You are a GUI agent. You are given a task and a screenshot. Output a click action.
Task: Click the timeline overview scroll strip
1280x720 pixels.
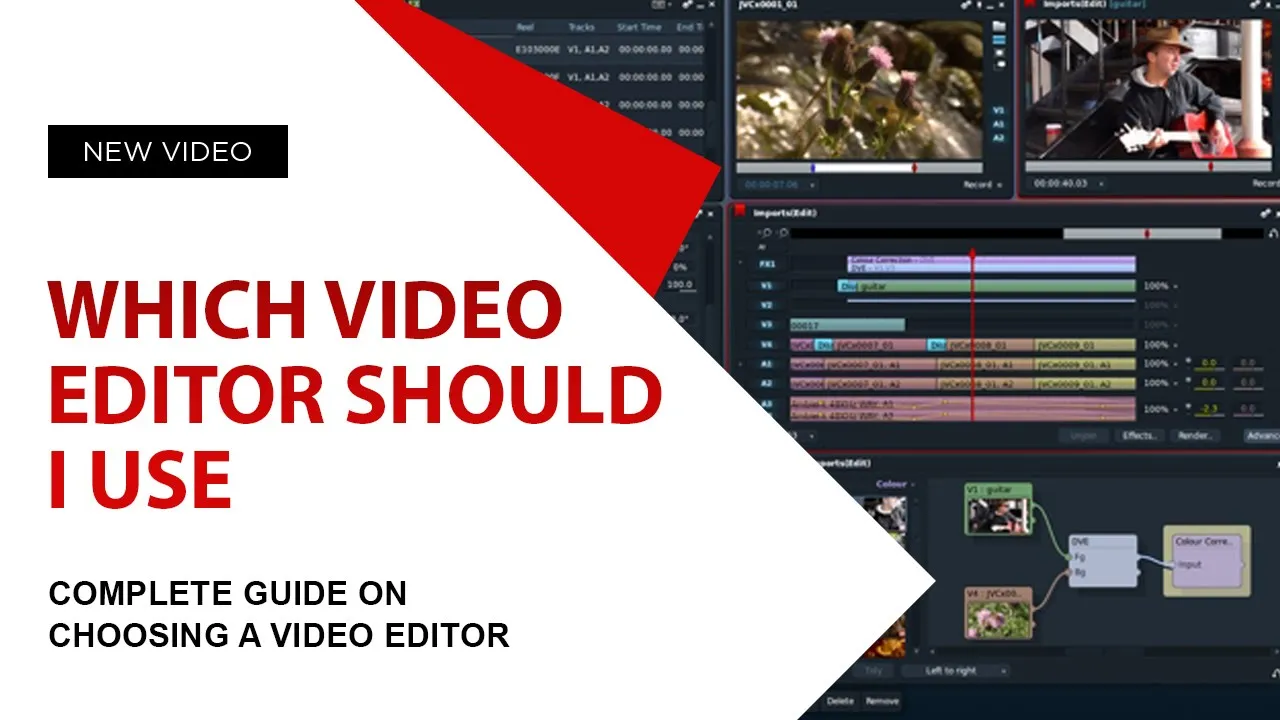pos(1026,233)
